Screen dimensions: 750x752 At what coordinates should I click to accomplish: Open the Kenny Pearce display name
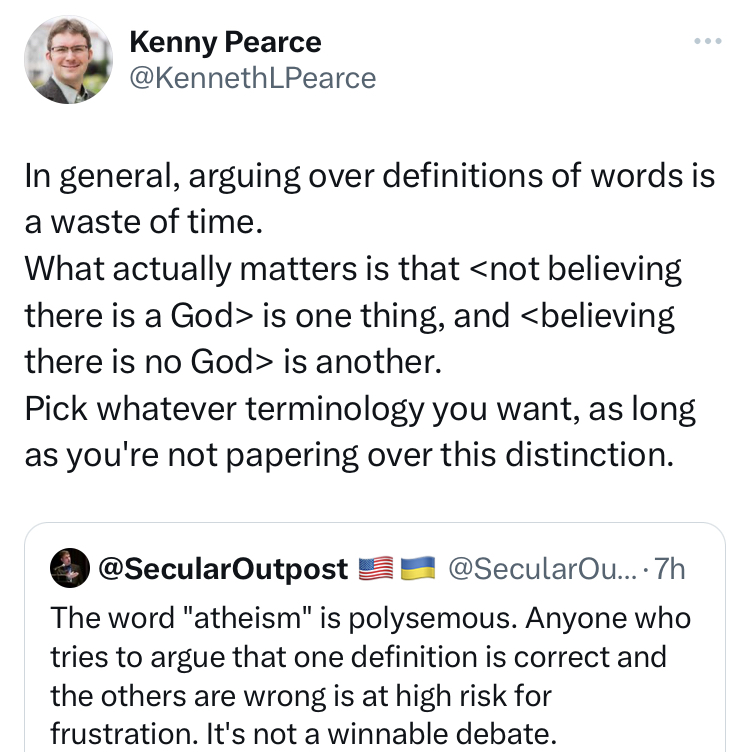225,42
